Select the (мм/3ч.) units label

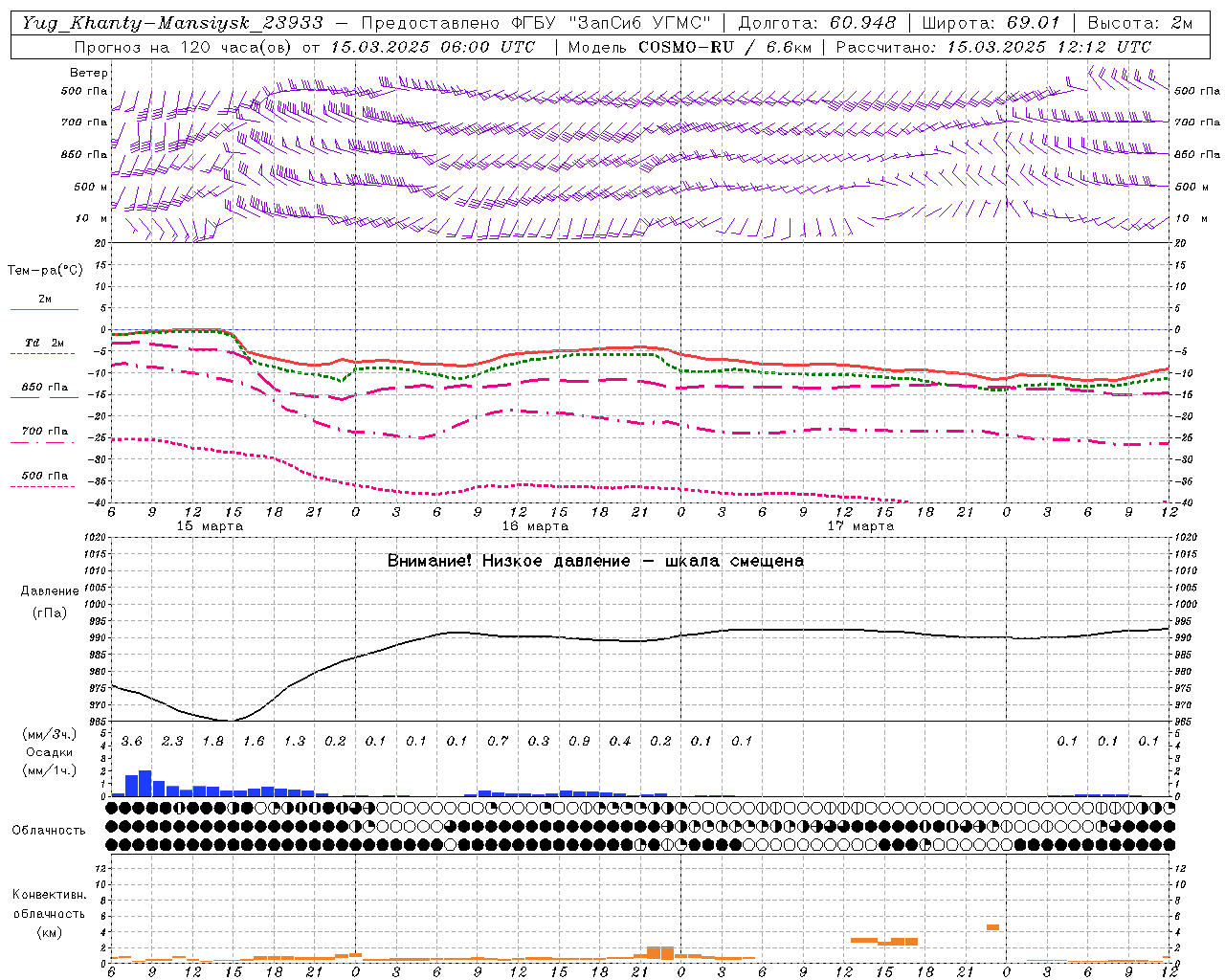pos(49,735)
